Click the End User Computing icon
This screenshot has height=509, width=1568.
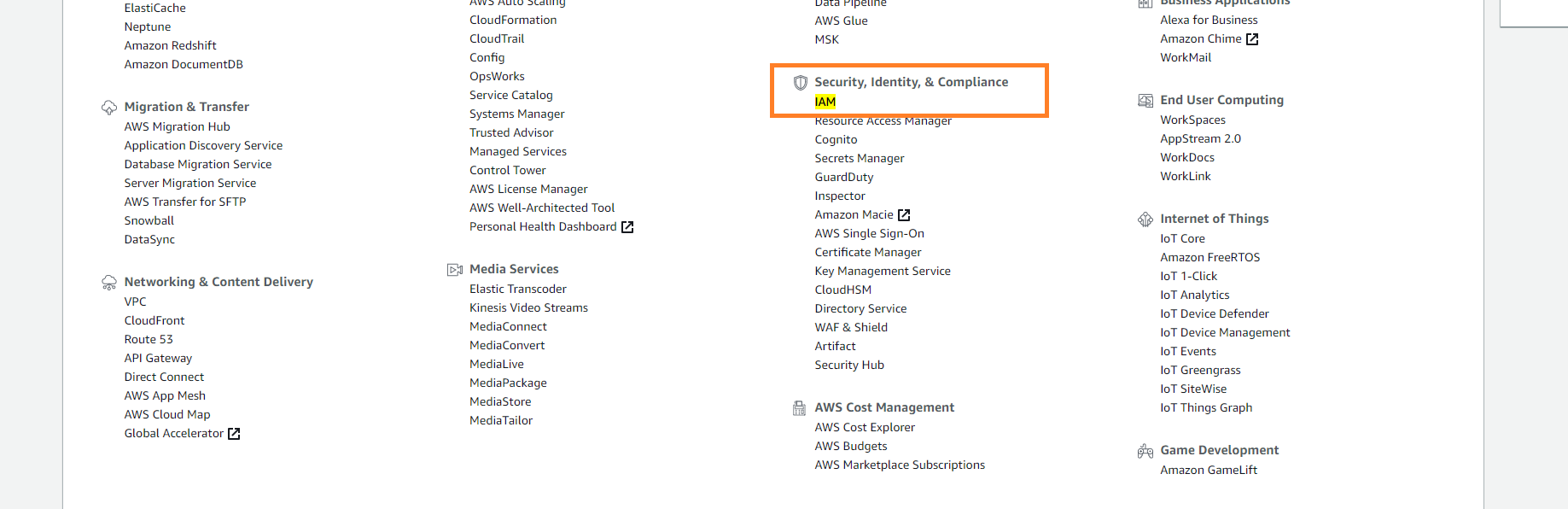tap(1145, 101)
